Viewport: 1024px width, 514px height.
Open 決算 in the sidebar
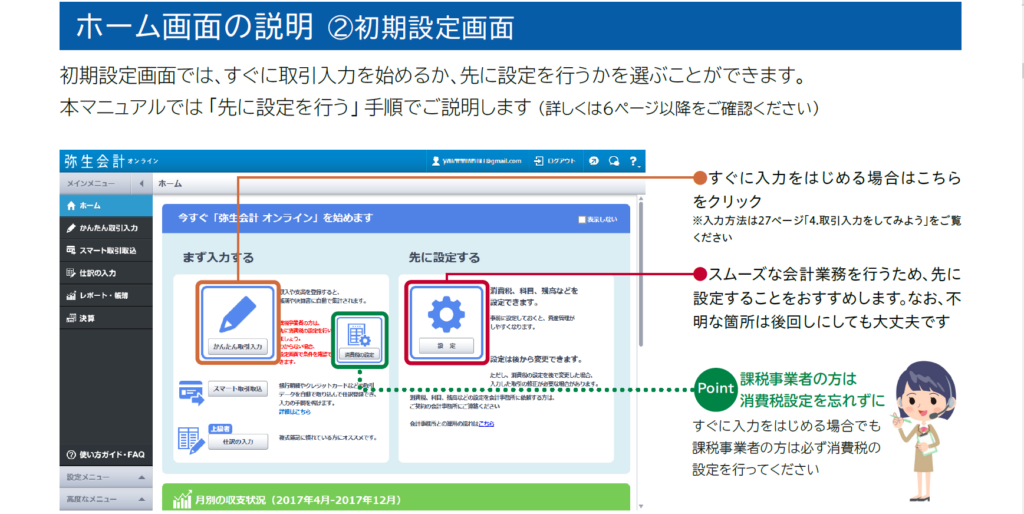[x=106, y=318]
